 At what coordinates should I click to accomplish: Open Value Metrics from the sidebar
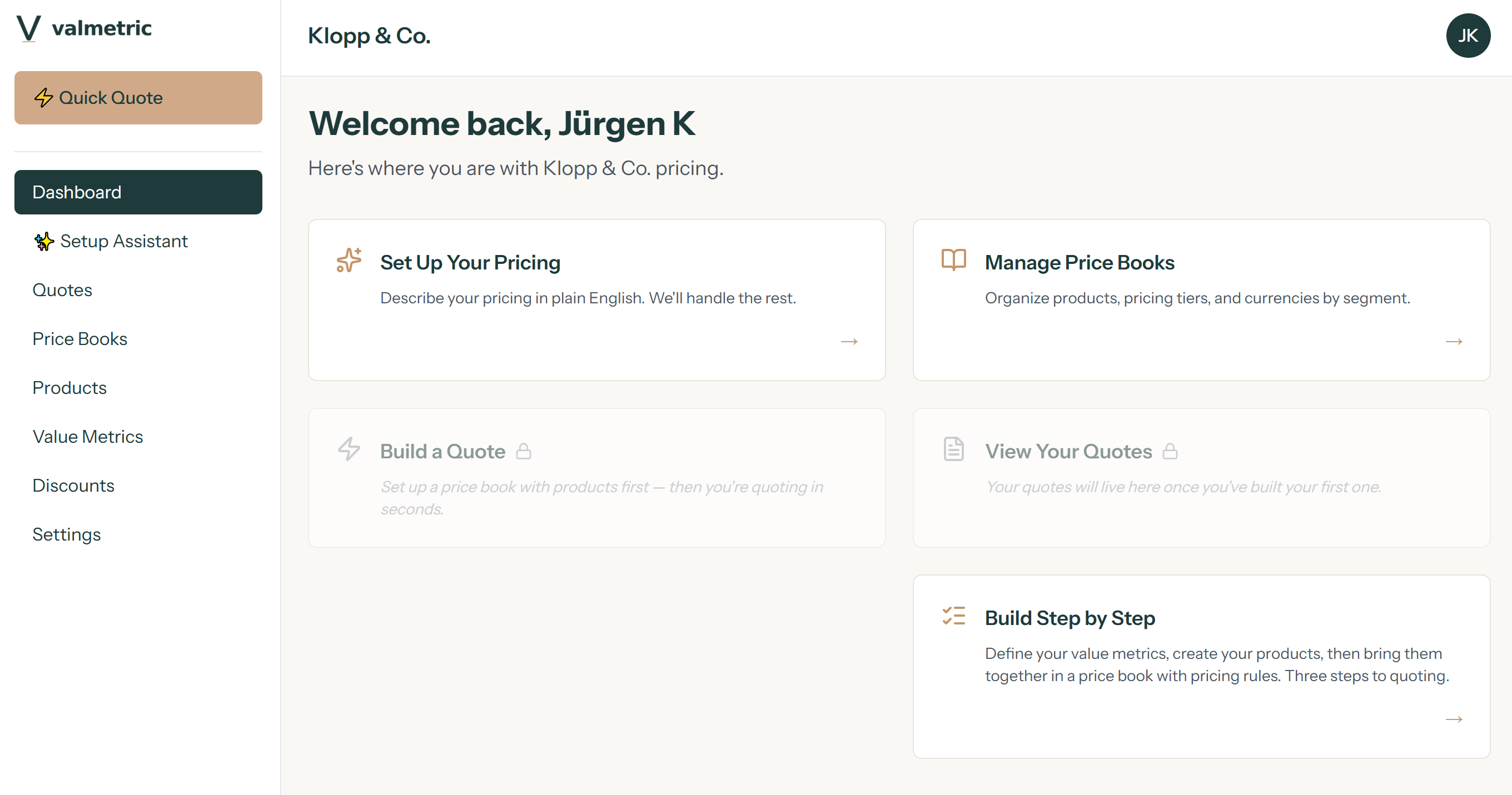87,437
